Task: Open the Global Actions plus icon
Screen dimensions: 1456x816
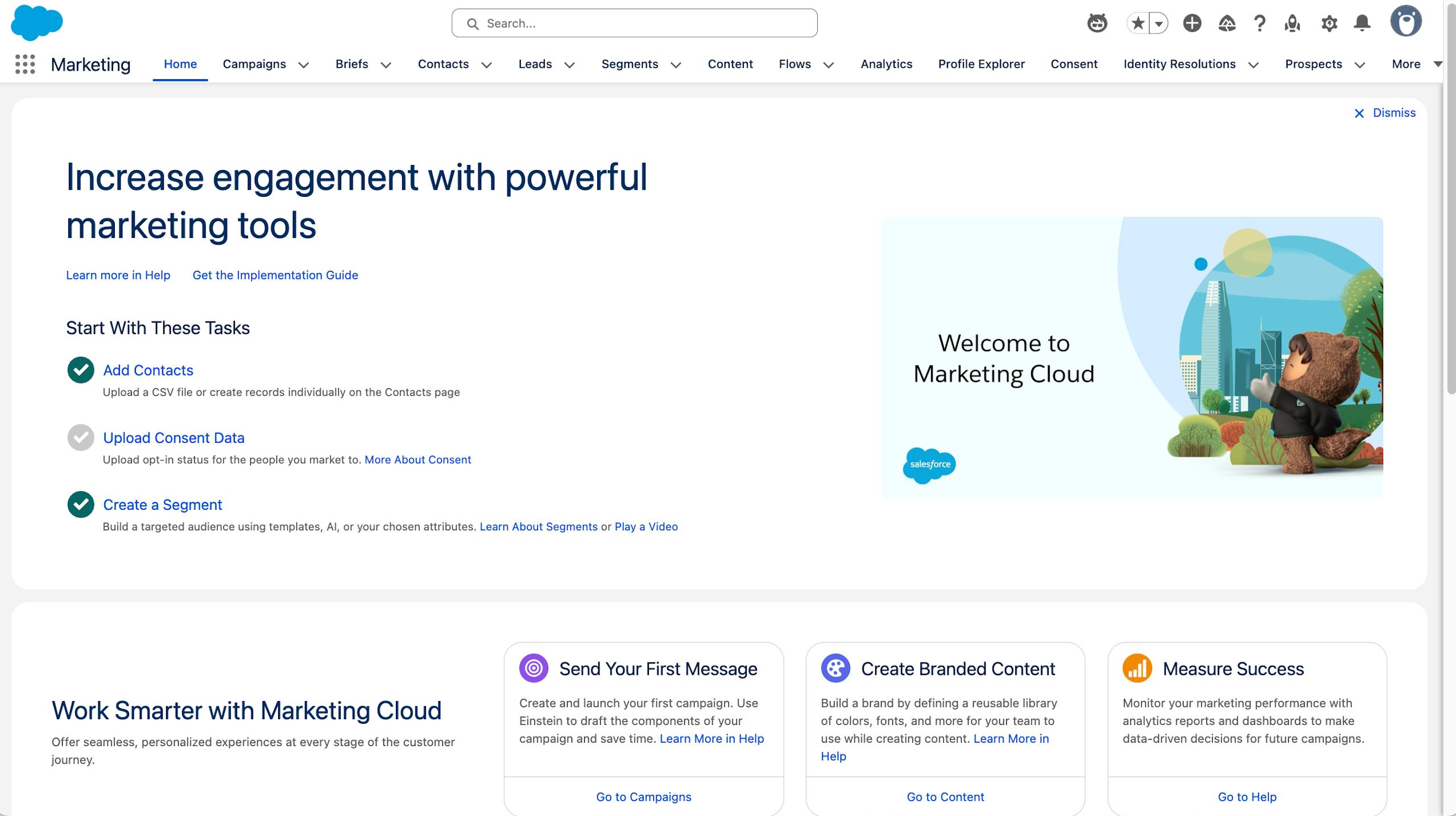Action: click(x=1192, y=23)
